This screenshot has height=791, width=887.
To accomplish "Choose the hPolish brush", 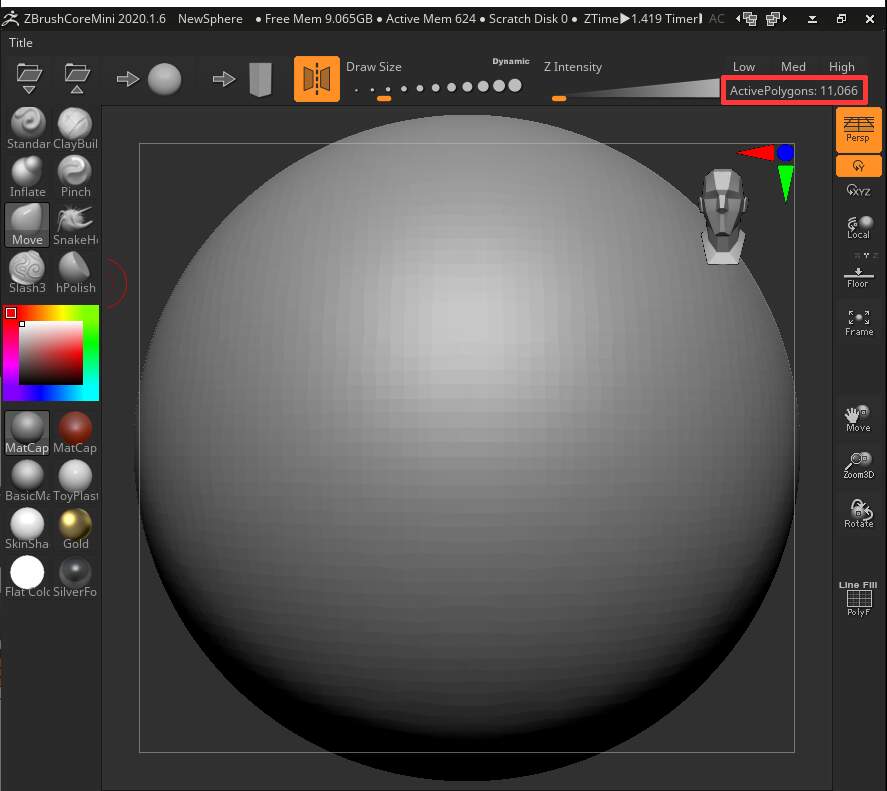I will (75, 272).
